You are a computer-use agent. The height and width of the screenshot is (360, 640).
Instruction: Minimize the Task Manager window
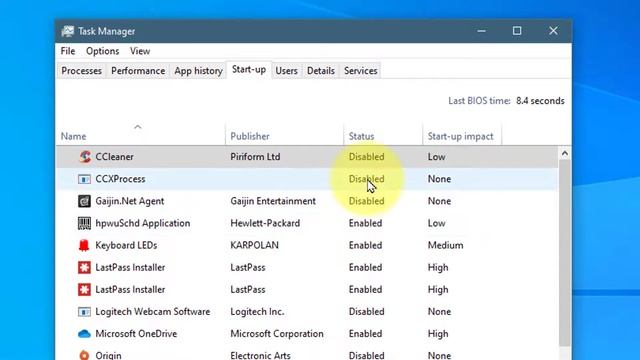pyautogui.click(x=482, y=31)
